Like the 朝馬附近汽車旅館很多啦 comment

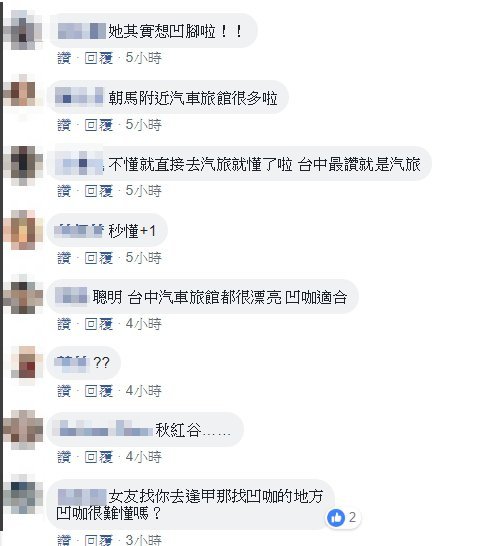tap(64, 125)
